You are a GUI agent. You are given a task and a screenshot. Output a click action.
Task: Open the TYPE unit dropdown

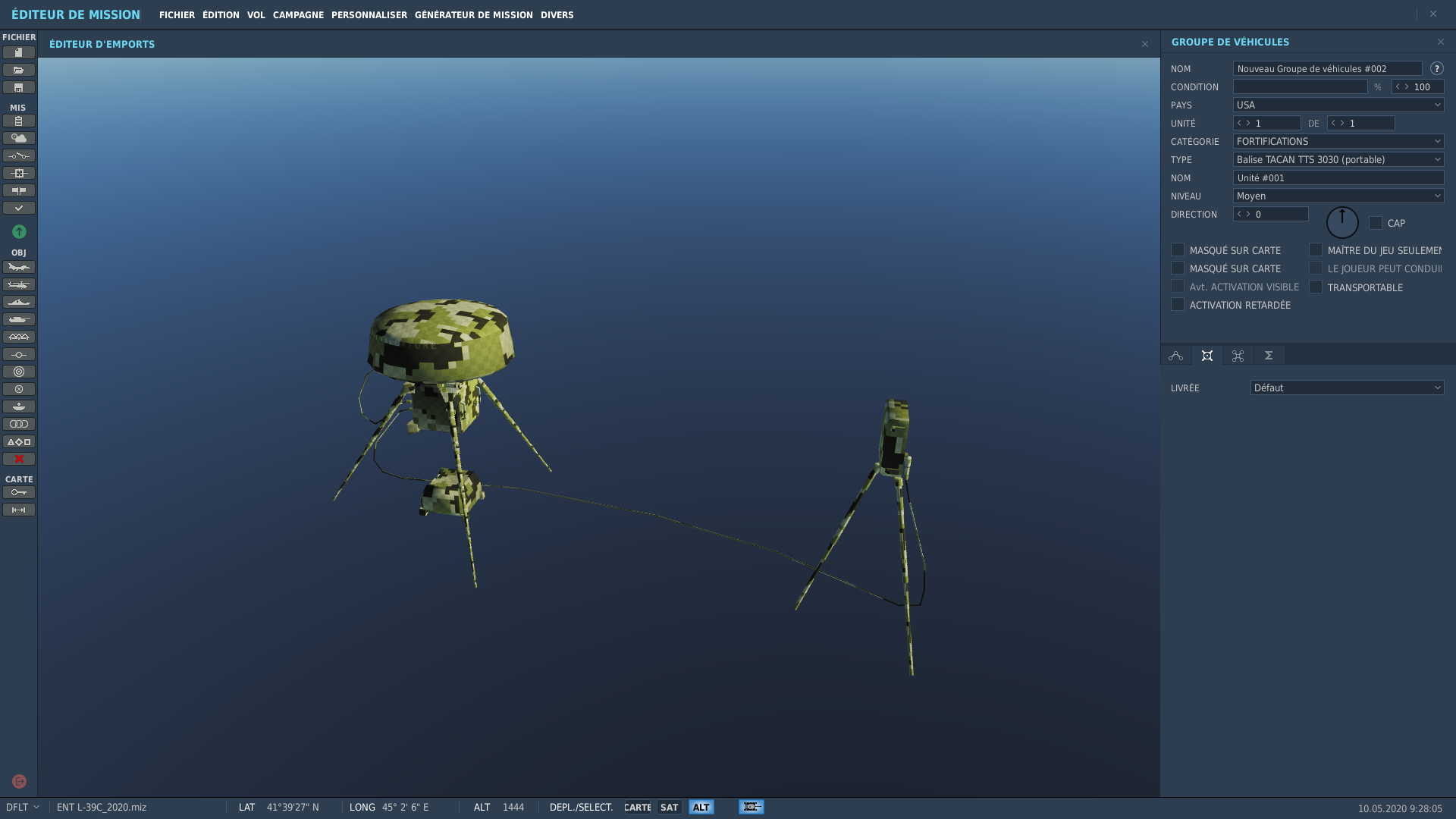(1338, 159)
